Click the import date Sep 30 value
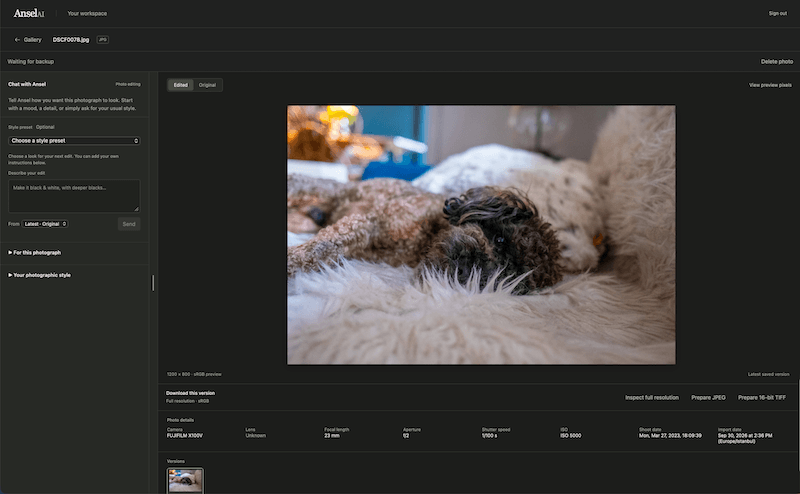Viewport: 800px width, 494px height. (745, 438)
